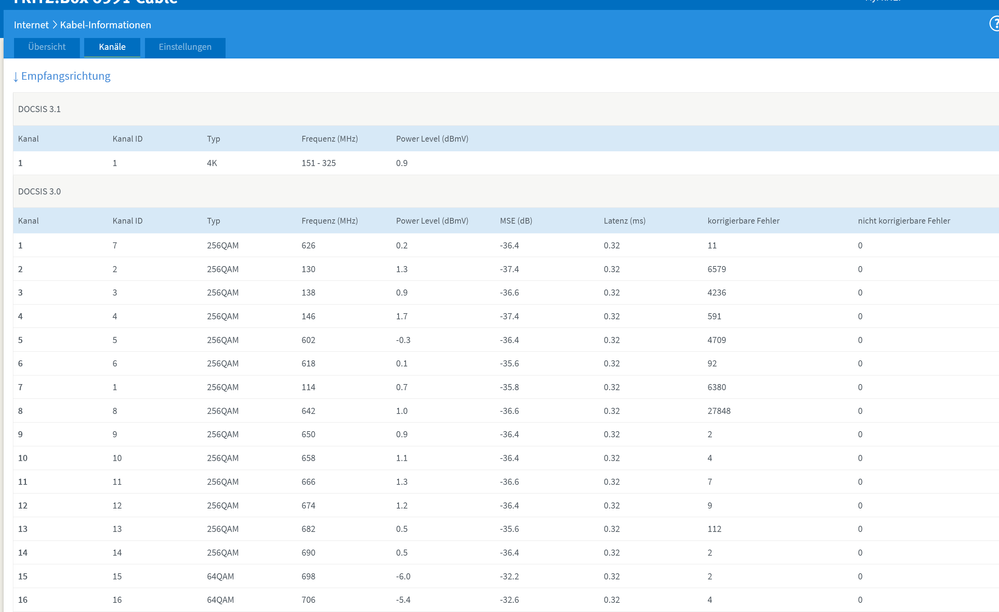Click the -6.0 power level value

coord(403,577)
